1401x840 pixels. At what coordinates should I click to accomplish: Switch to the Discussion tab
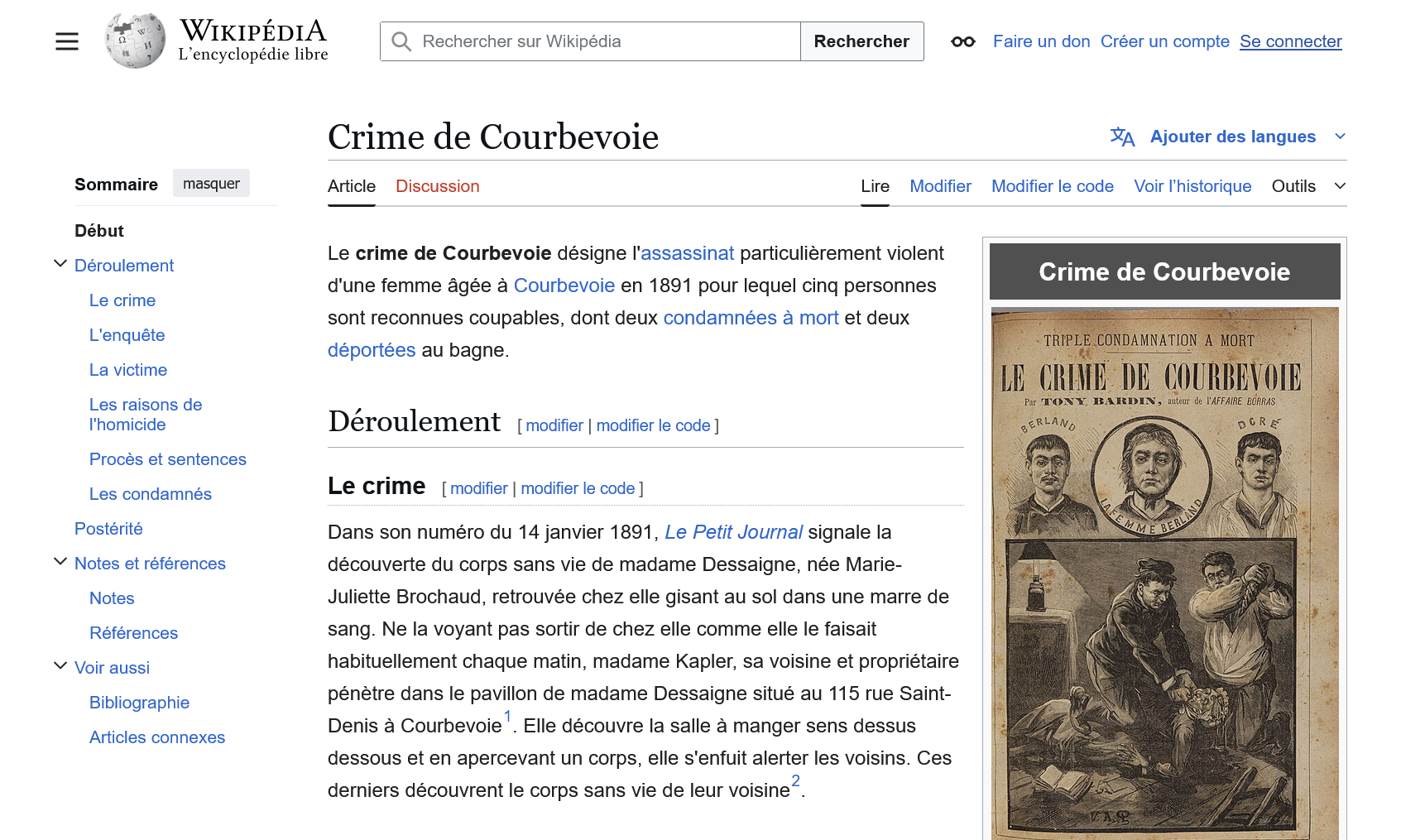click(438, 186)
